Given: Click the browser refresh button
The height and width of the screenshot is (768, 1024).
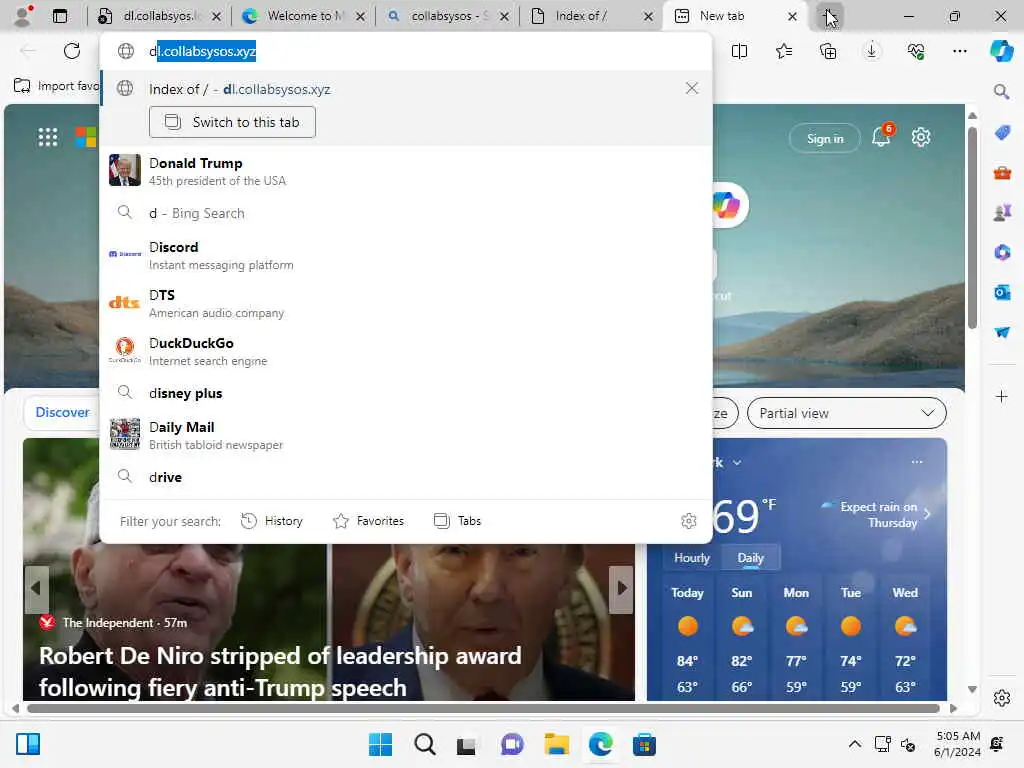Looking at the screenshot, I should [72, 51].
